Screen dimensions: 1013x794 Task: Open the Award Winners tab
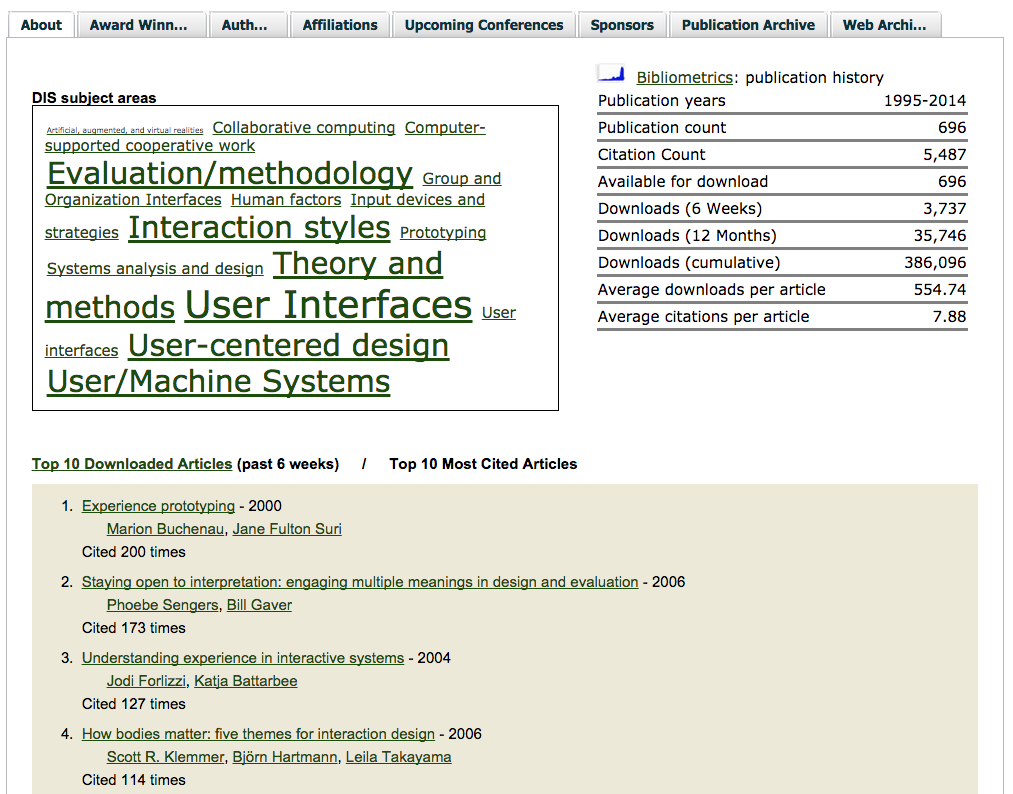click(142, 24)
